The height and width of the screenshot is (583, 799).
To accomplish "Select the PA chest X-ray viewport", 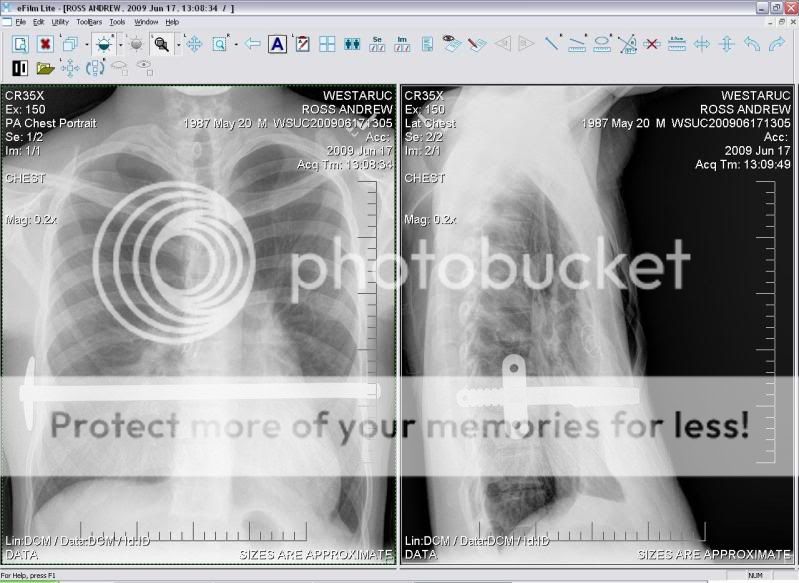I will point(198,324).
